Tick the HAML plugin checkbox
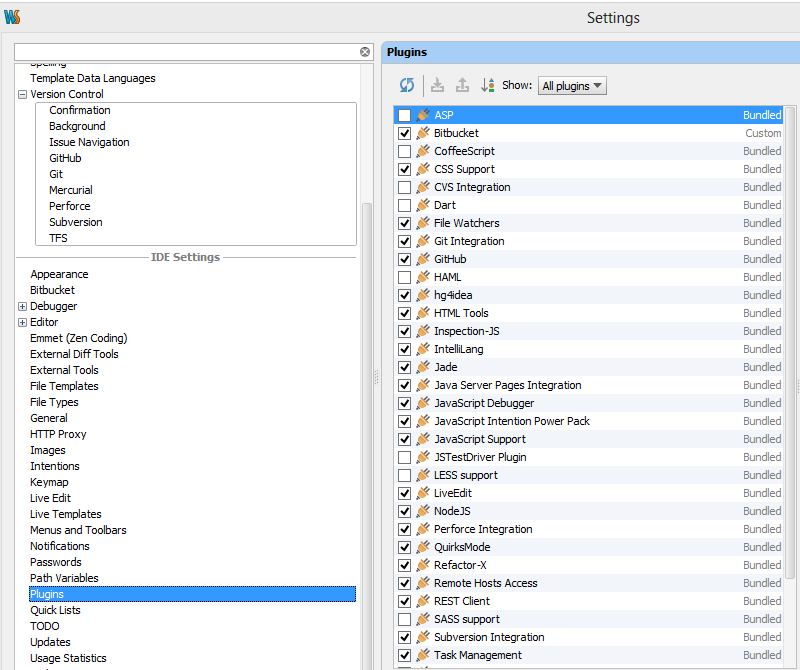This screenshot has width=800, height=670. (x=405, y=277)
